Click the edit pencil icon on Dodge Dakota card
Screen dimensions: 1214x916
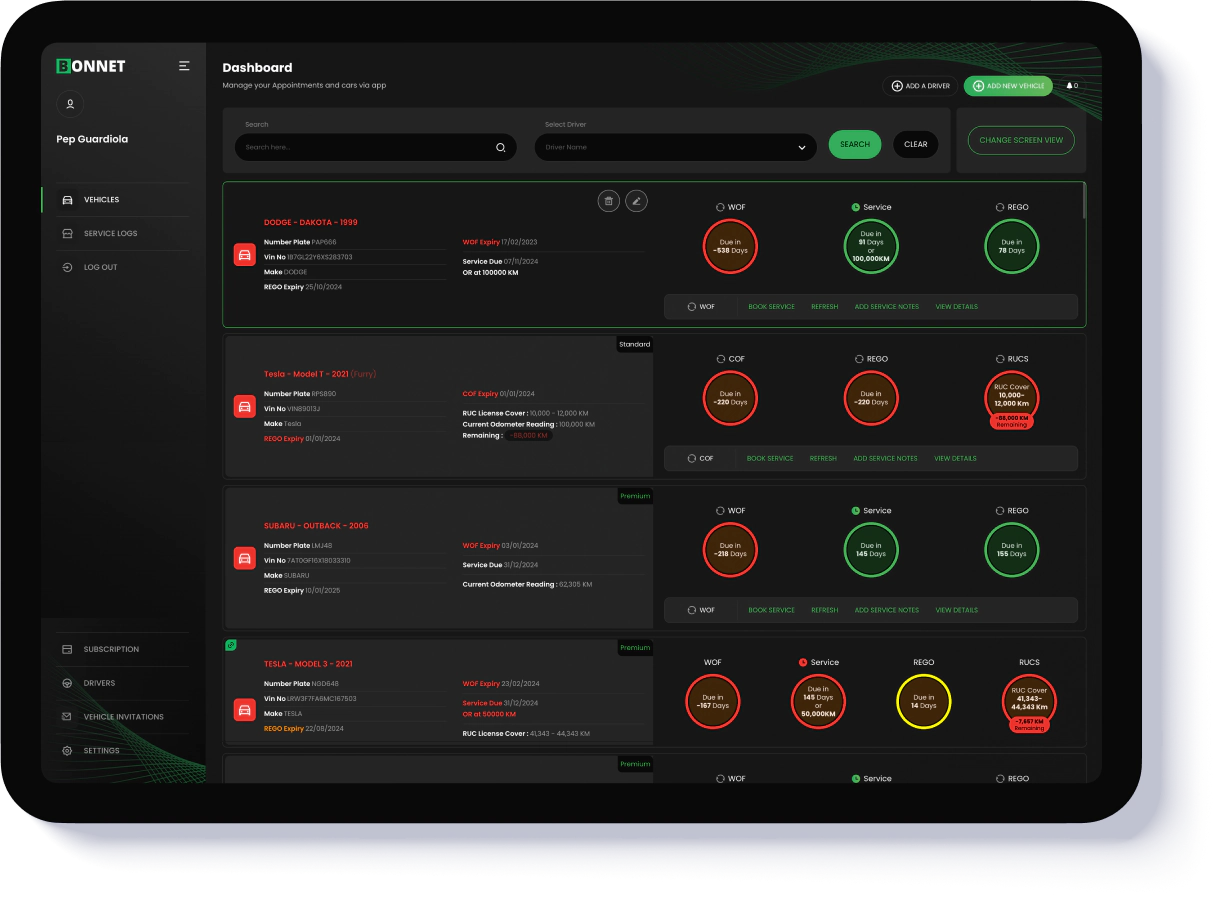coord(637,201)
